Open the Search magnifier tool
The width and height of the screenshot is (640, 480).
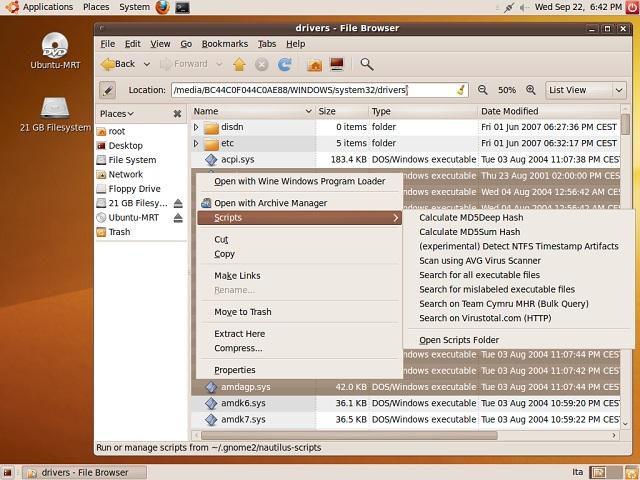point(367,64)
